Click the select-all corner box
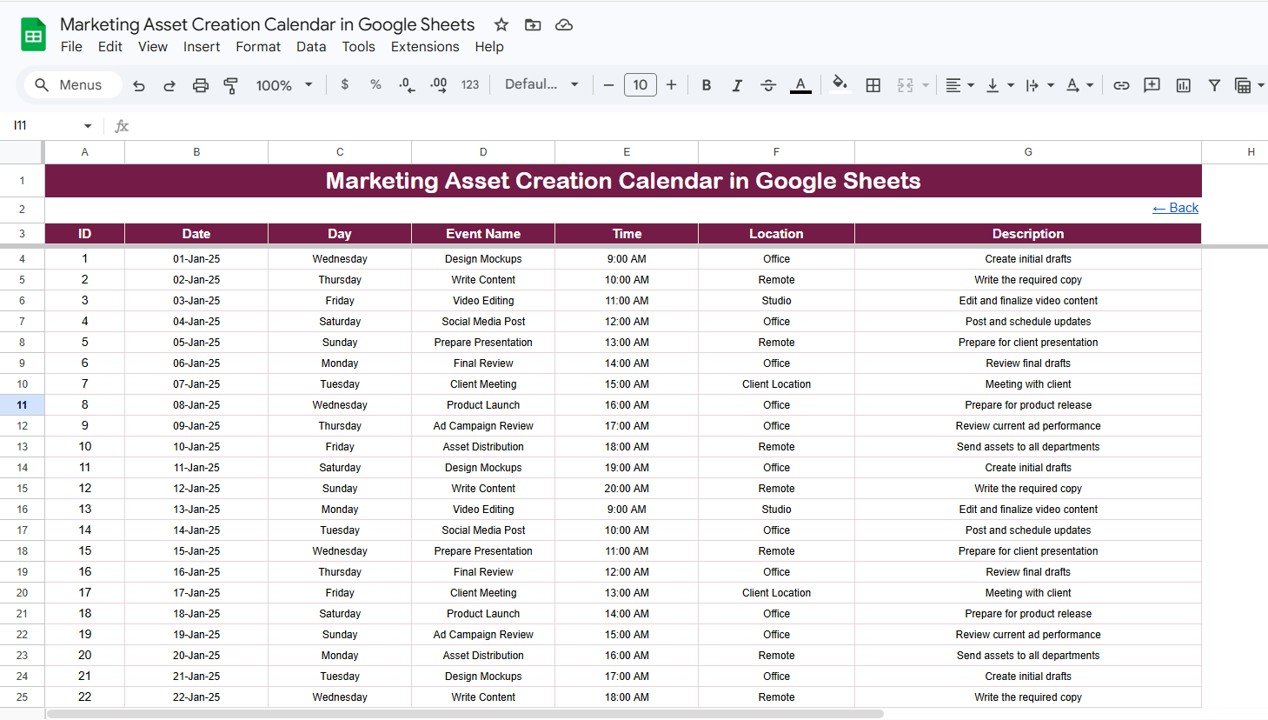The image size is (1268, 720). pos(22,152)
